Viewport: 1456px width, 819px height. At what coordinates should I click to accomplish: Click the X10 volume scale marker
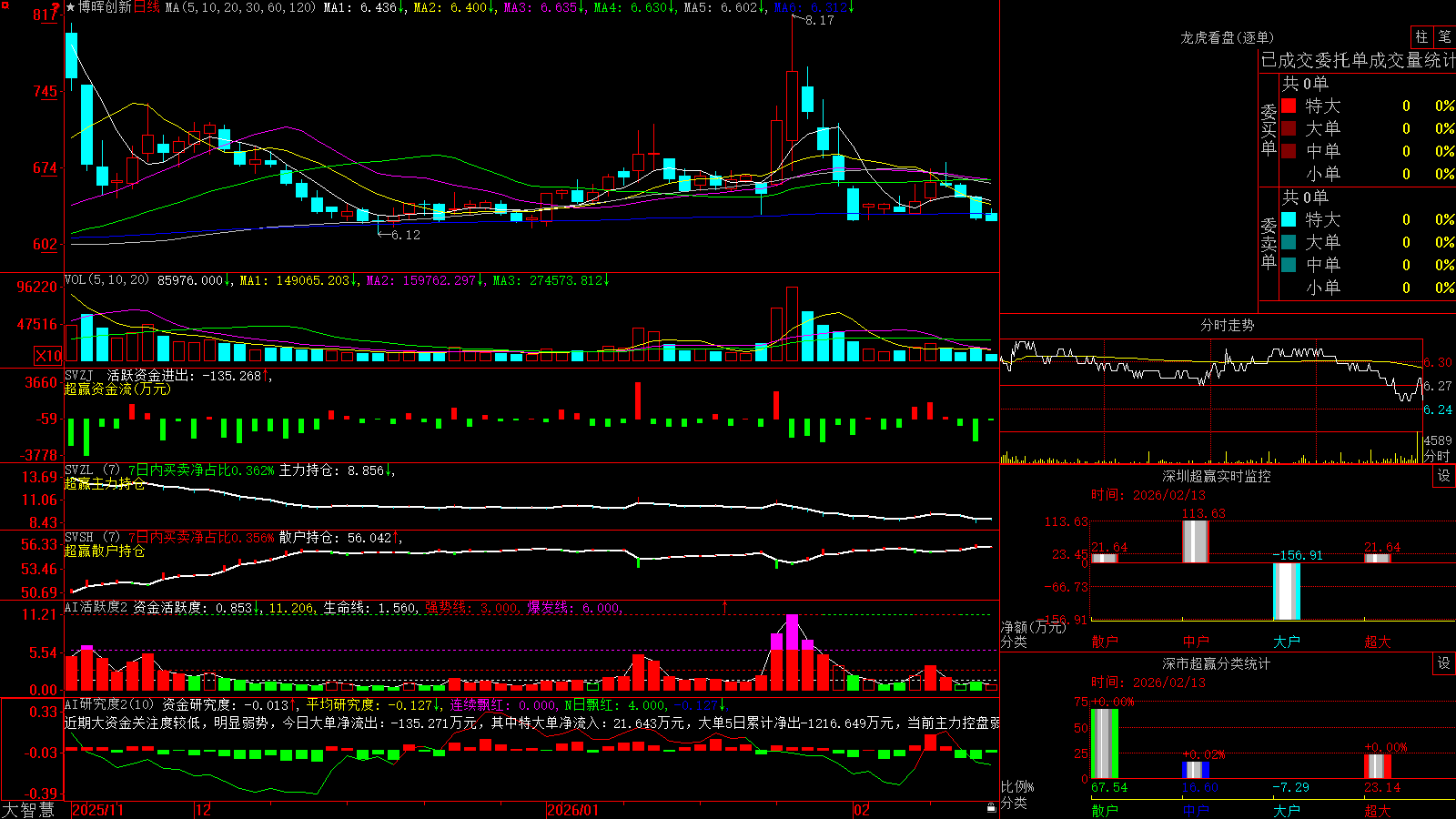coord(48,356)
